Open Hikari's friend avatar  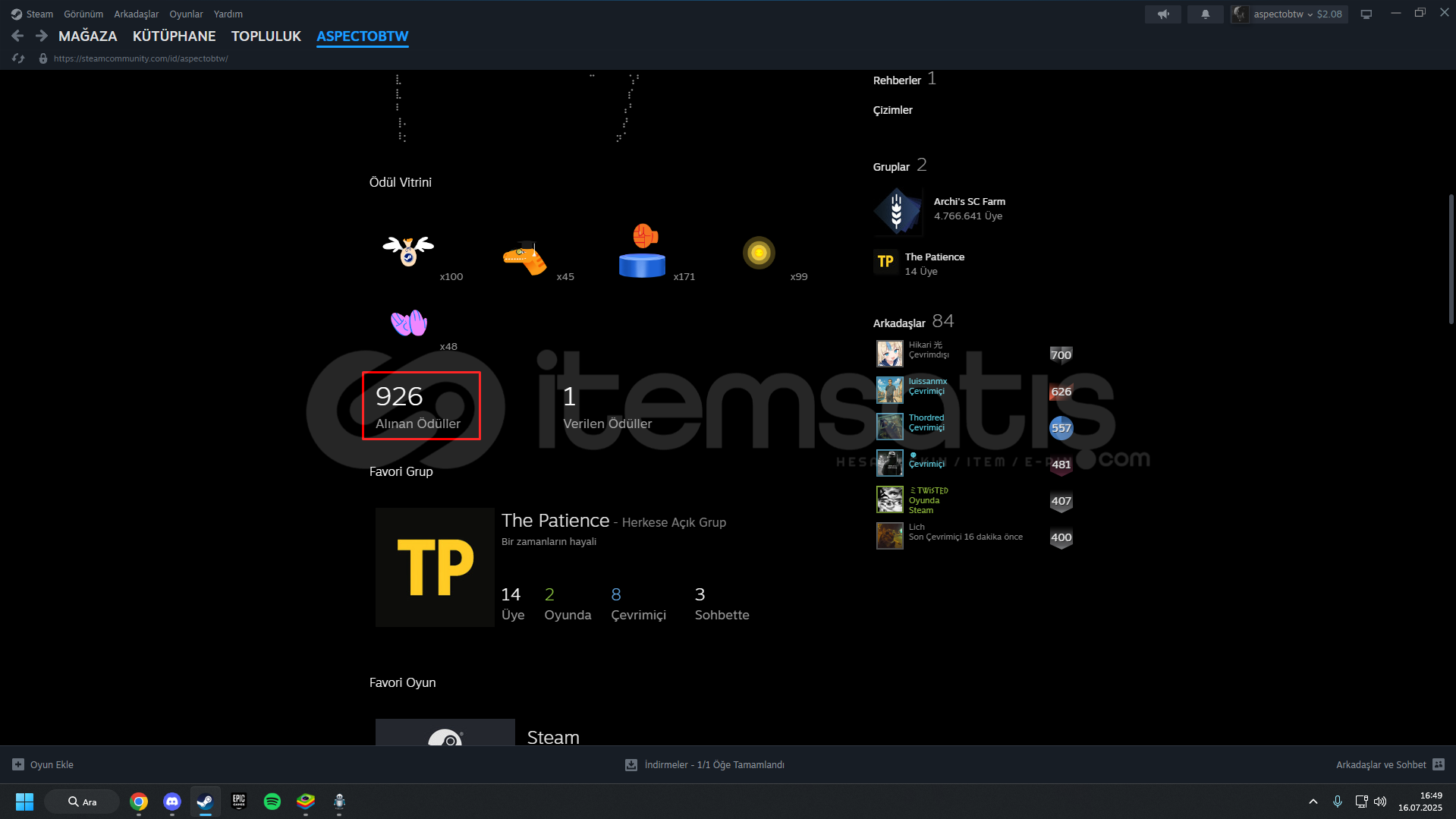point(889,354)
